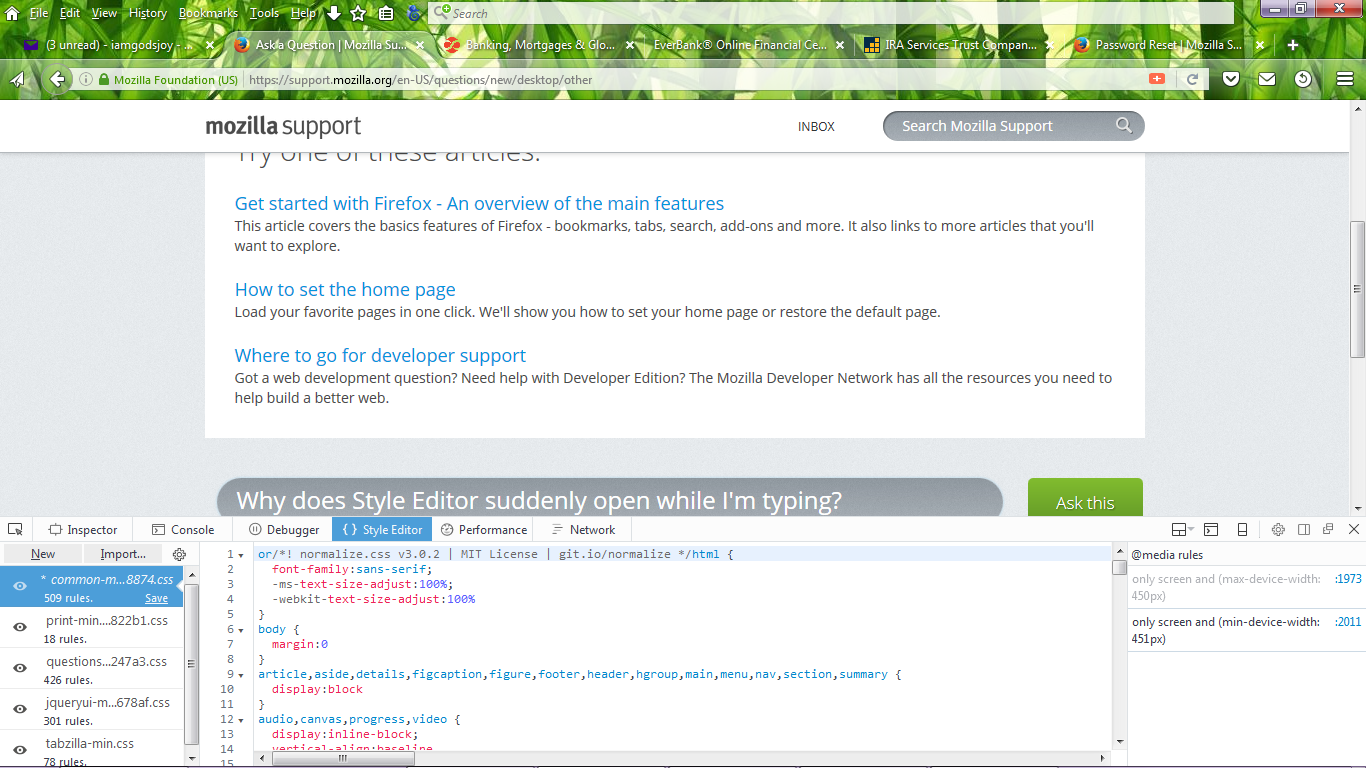1366x768 pixels.
Task: Click the green padlock security icon
Action: click(104, 79)
